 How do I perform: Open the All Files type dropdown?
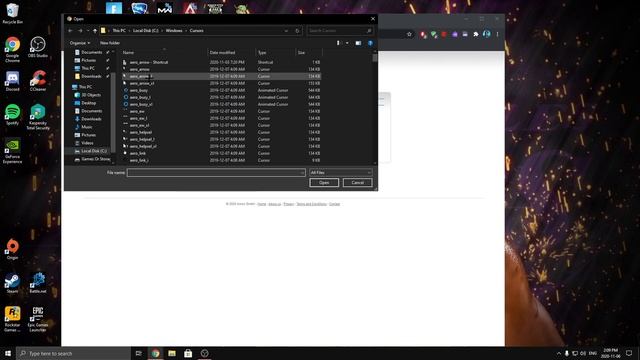(x=340, y=173)
